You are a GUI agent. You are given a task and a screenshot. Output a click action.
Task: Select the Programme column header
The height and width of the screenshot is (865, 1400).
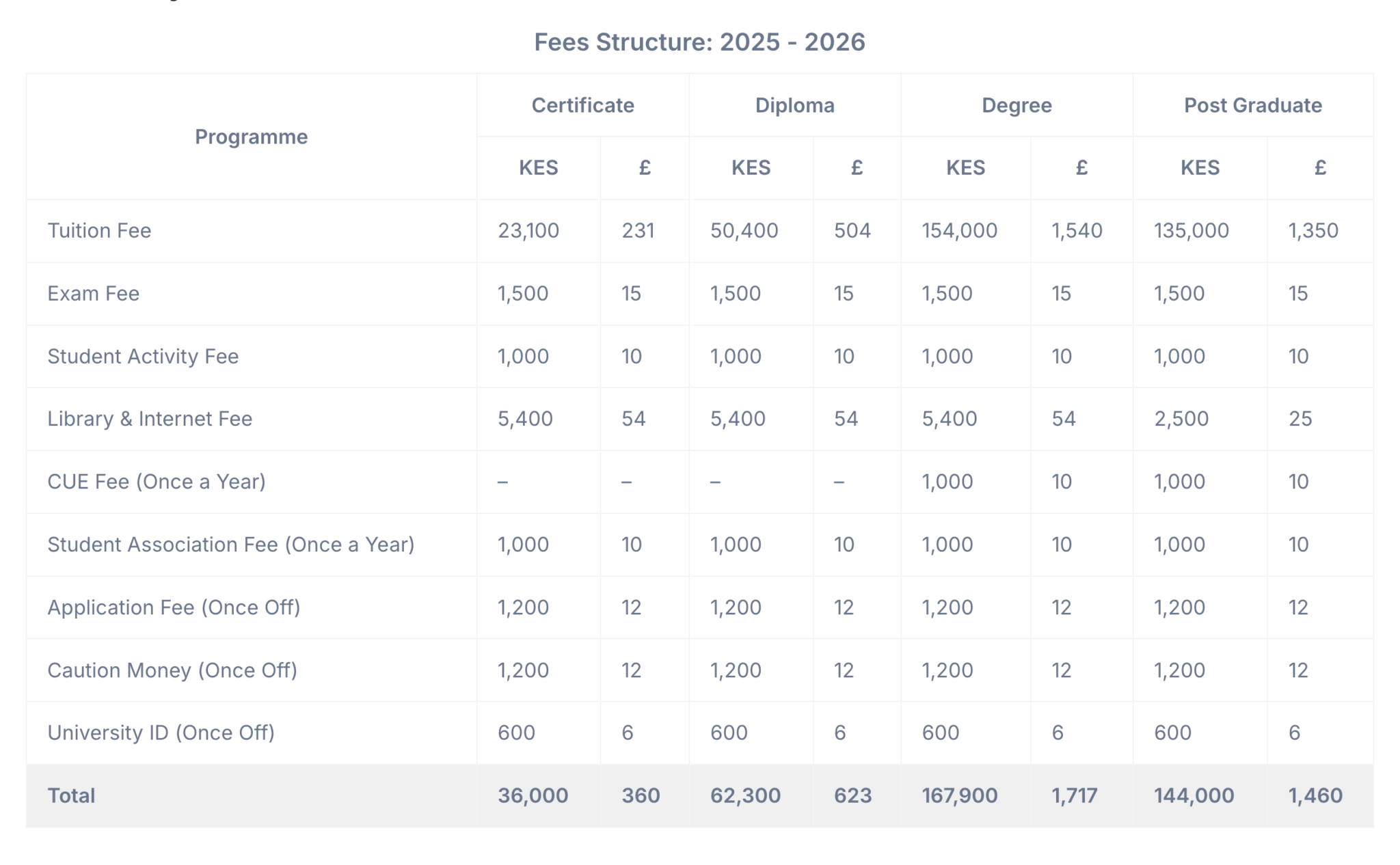coord(250,137)
